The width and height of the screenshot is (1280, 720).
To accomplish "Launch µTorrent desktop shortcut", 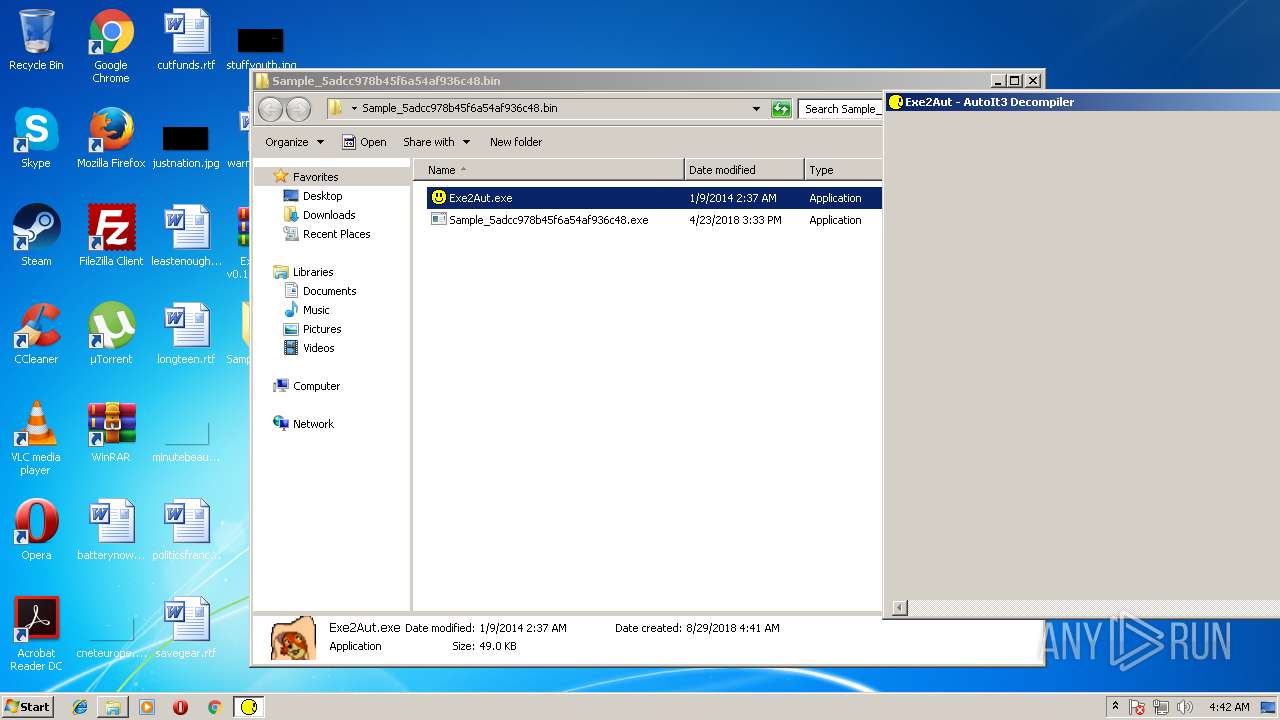I will pyautogui.click(x=111, y=334).
